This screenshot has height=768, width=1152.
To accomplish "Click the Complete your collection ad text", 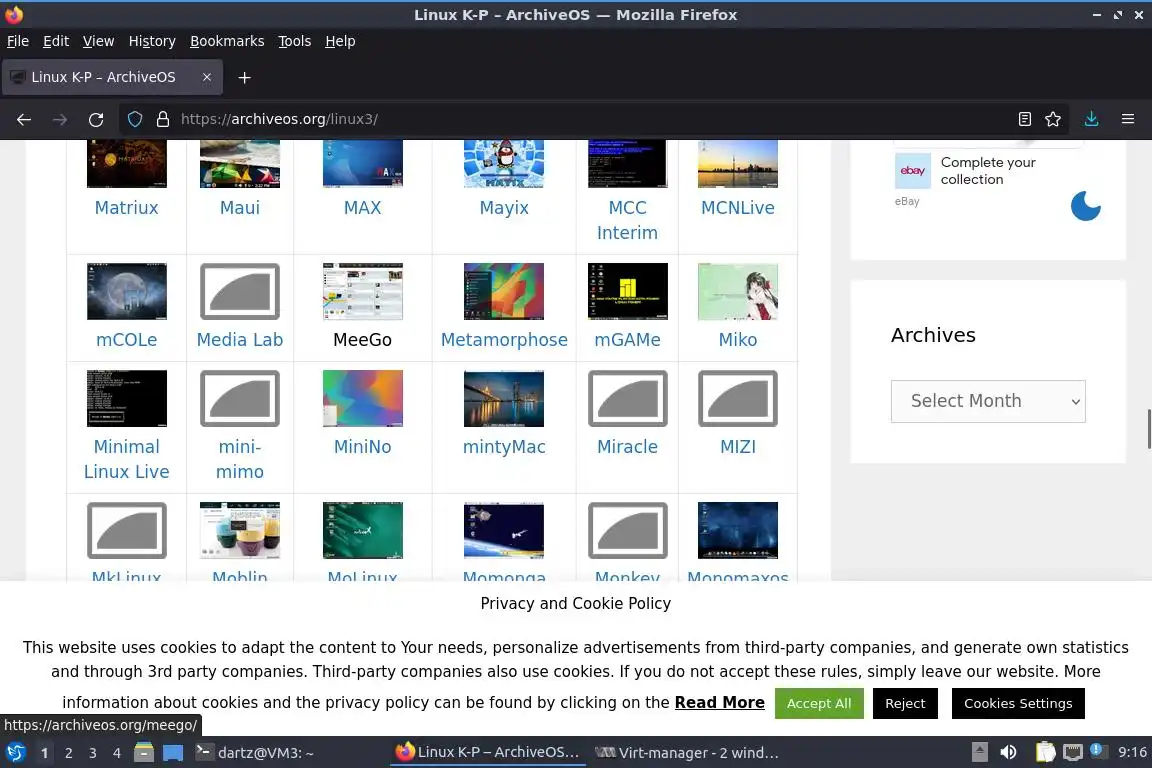I will point(987,171).
